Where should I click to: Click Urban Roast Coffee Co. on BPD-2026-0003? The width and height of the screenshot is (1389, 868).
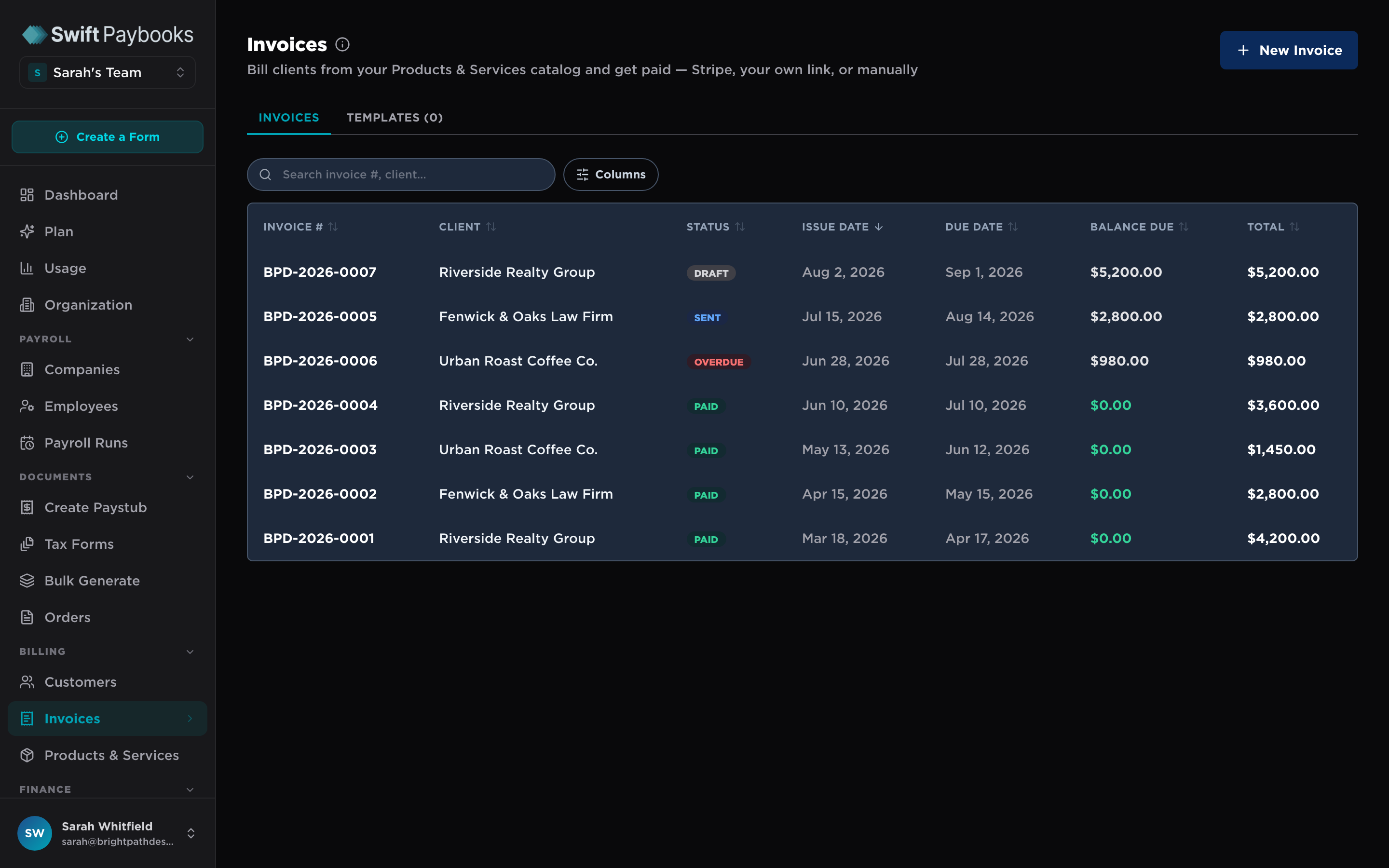[517, 450]
